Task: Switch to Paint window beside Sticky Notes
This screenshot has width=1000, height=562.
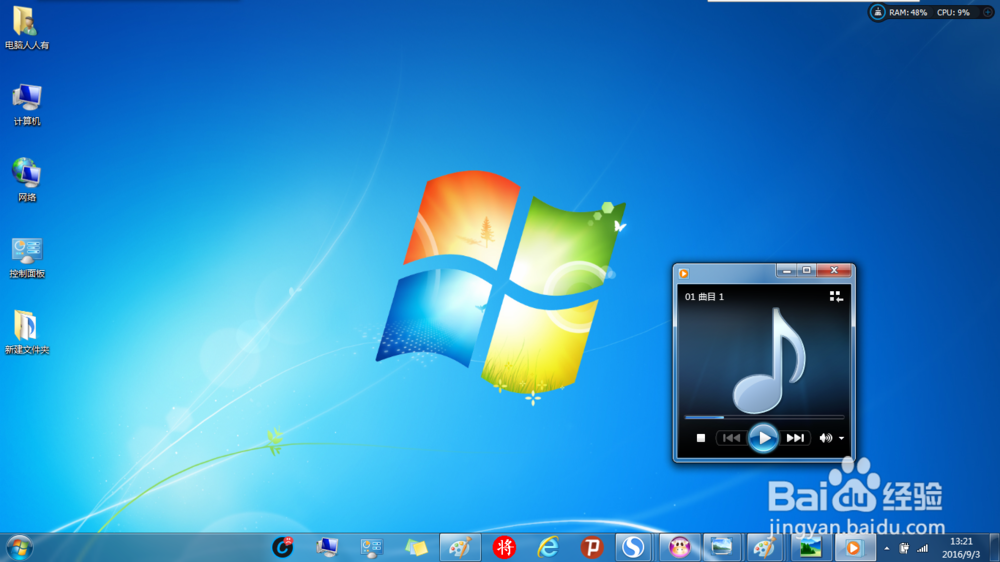Action: (x=460, y=547)
